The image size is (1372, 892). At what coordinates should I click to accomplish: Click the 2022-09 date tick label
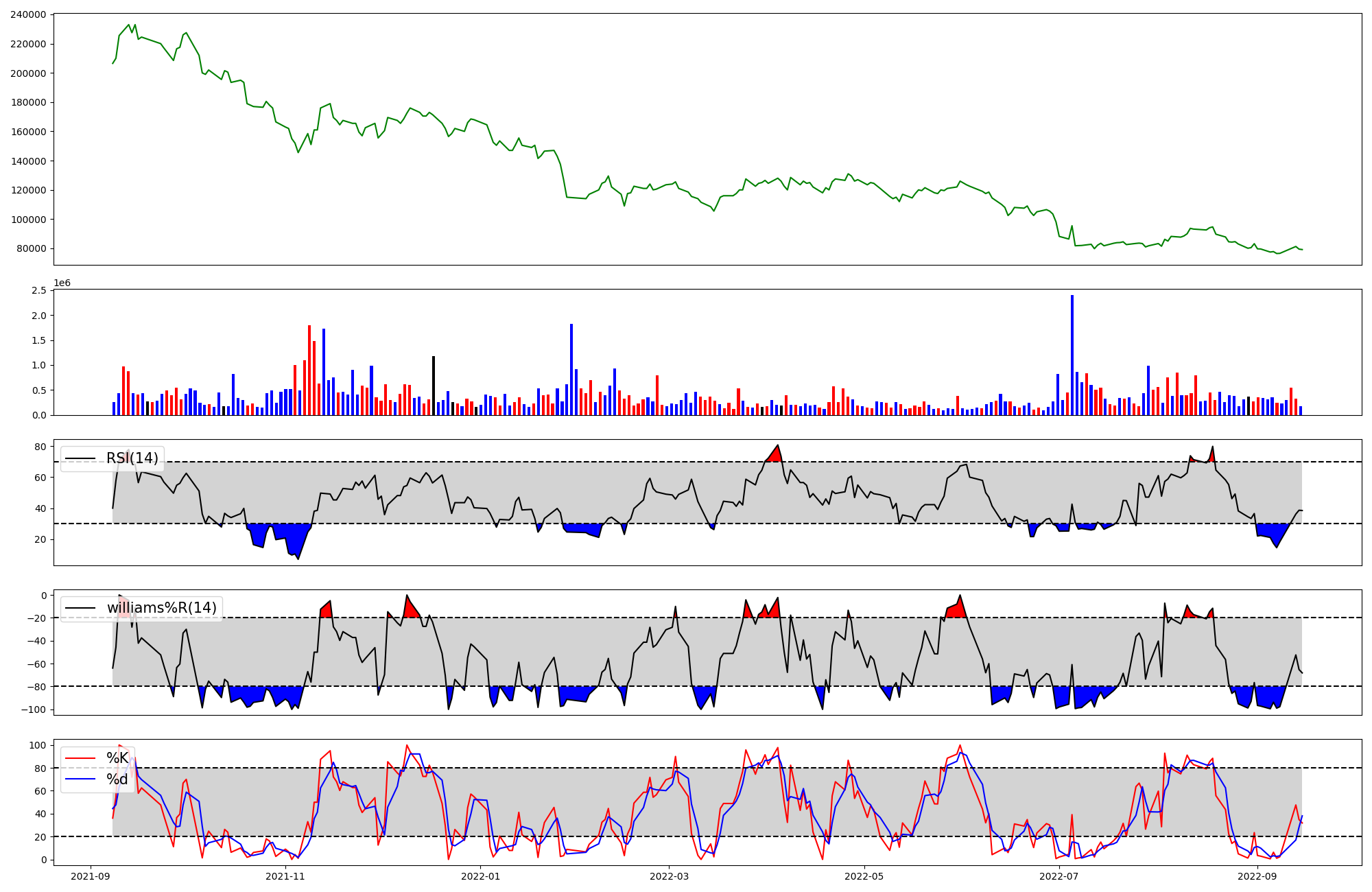1257,876
